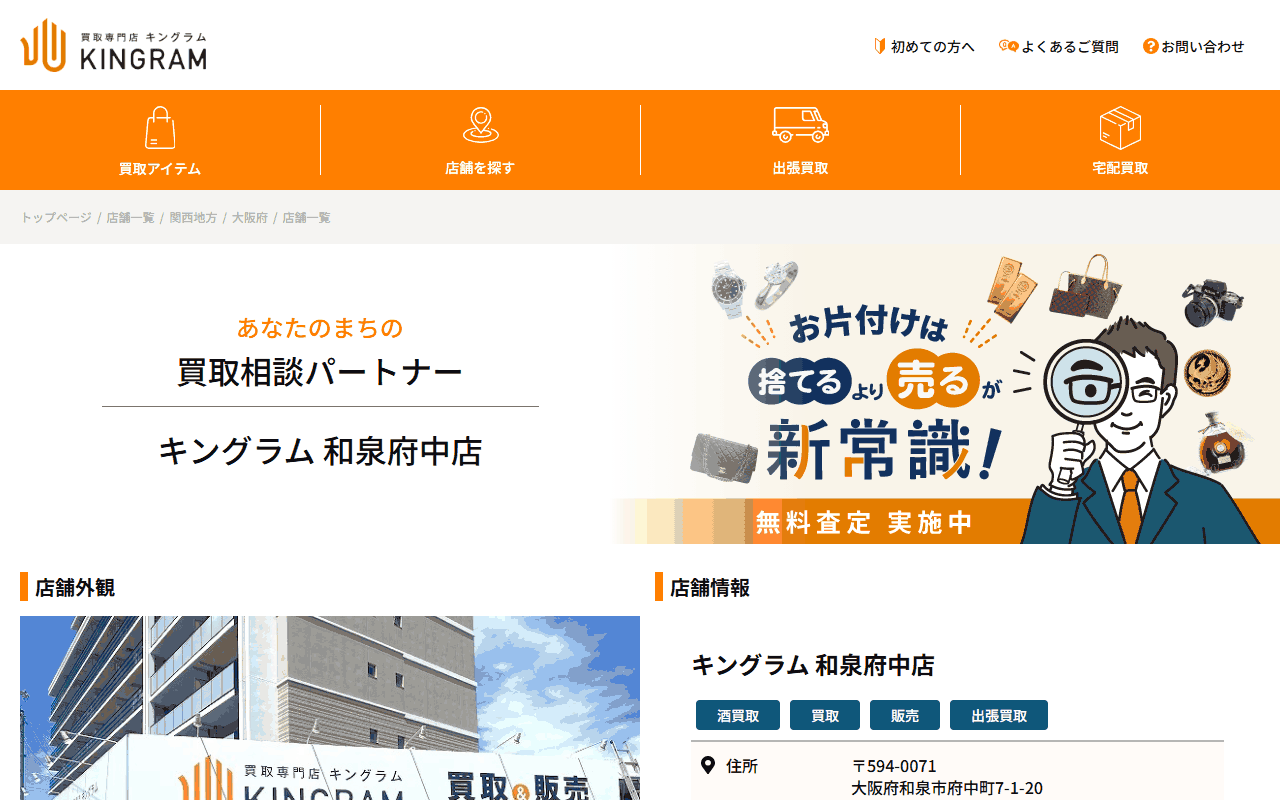The image size is (1280, 800).
Task: Click the cardboard box icon for 宅配買取
Action: 1120,128
